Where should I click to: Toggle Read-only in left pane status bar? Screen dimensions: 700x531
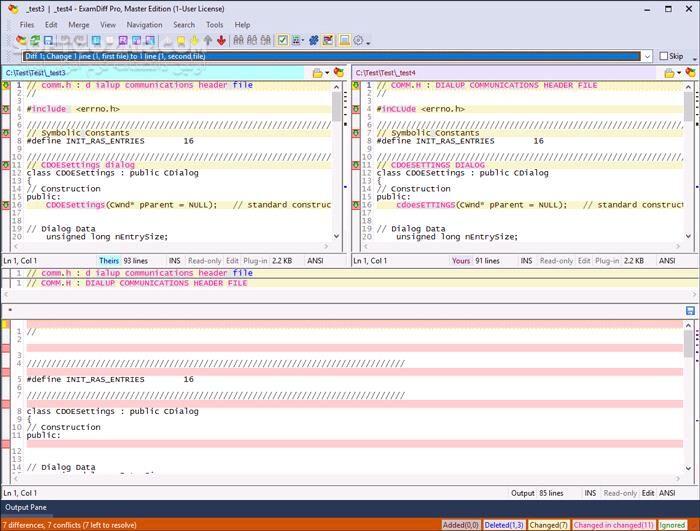(x=203, y=260)
